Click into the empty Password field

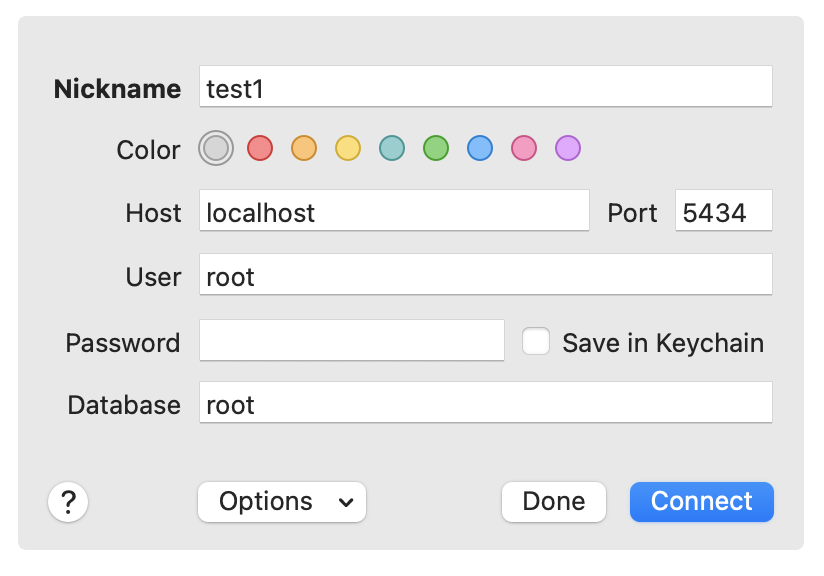352,341
